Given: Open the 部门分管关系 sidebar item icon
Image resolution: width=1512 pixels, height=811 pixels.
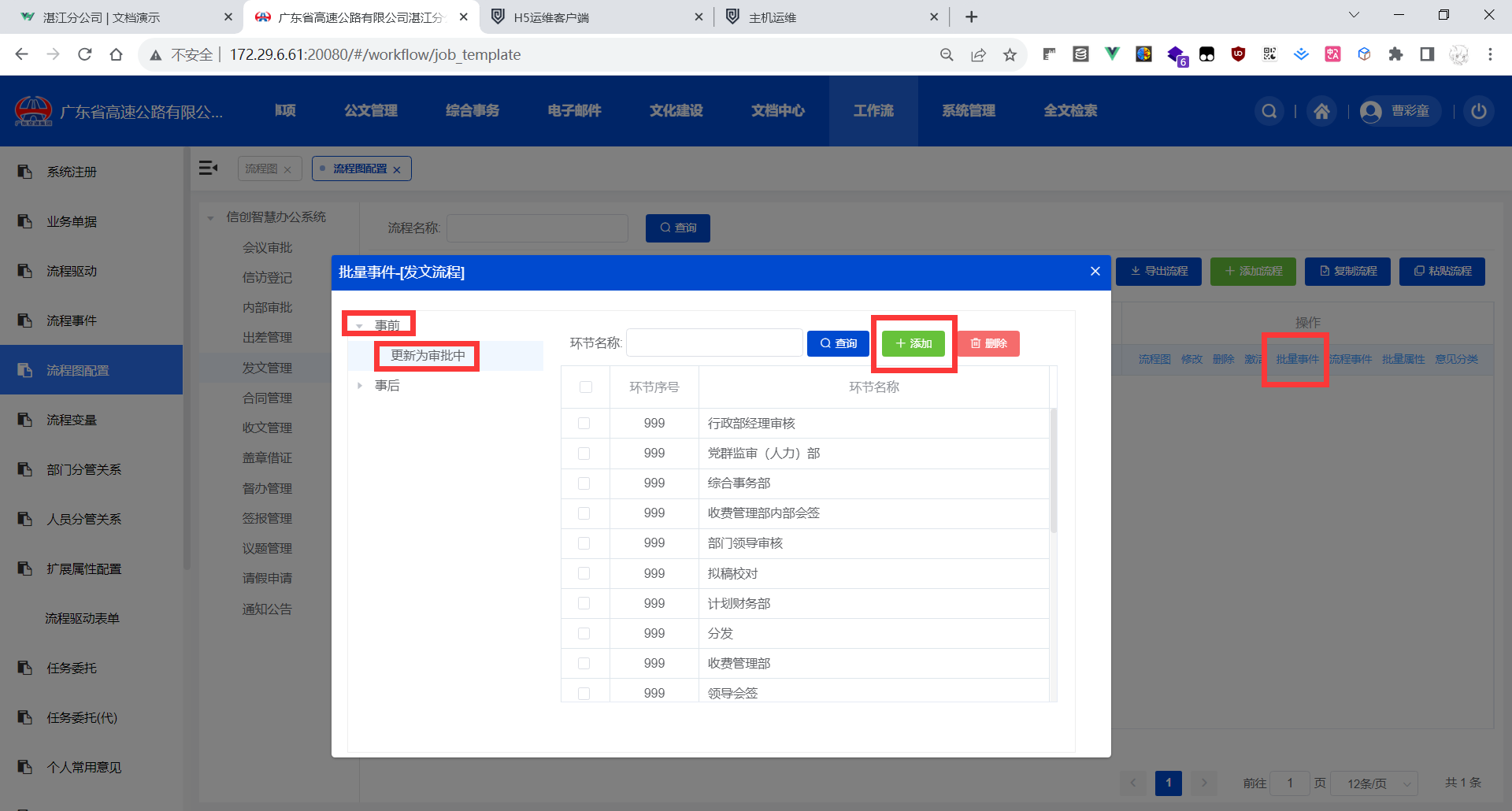Looking at the screenshot, I should pyautogui.click(x=25, y=469).
